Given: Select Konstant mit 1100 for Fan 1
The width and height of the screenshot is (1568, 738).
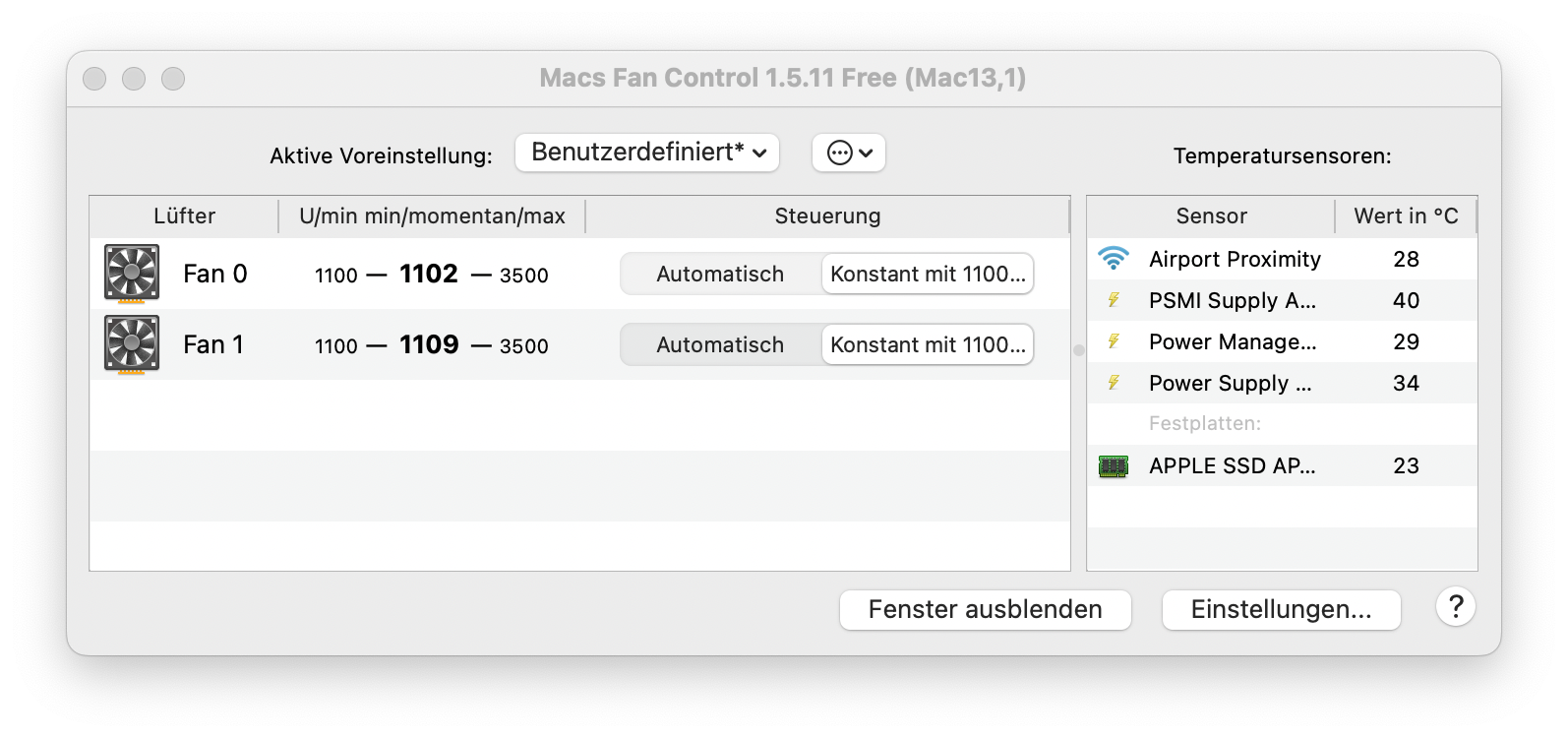Looking at the screenshot, I should click(x=927, y=344).
